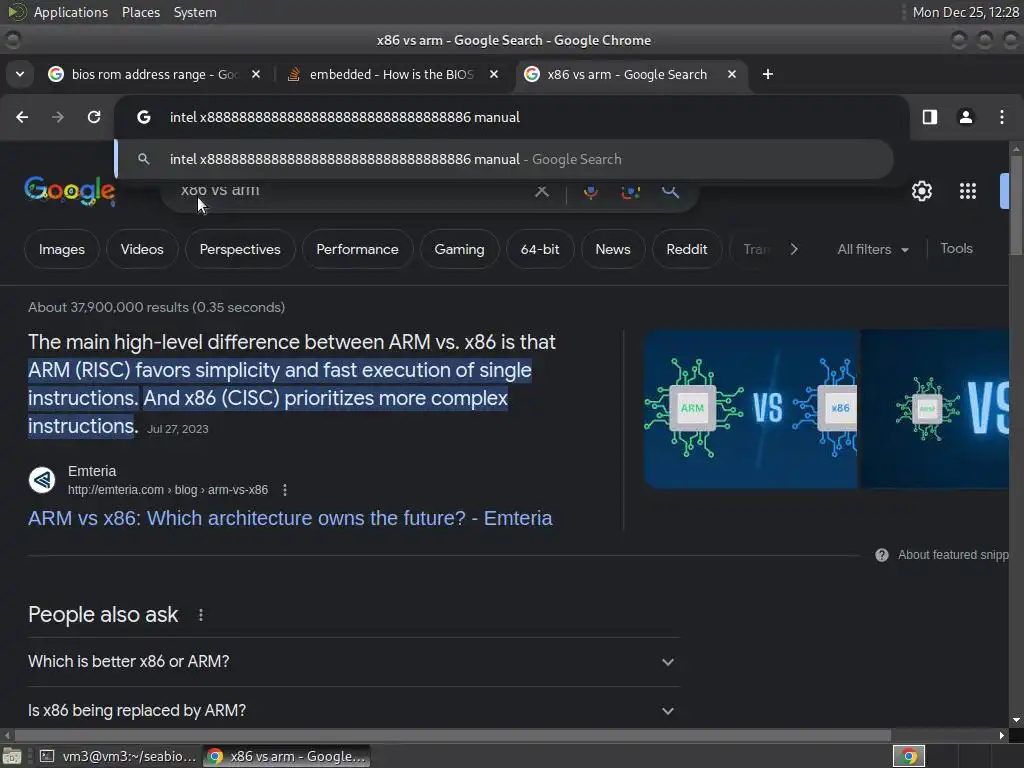Apply the Gaming filter chip
This screenshot has height=768, width=1024.
[460, 249]
